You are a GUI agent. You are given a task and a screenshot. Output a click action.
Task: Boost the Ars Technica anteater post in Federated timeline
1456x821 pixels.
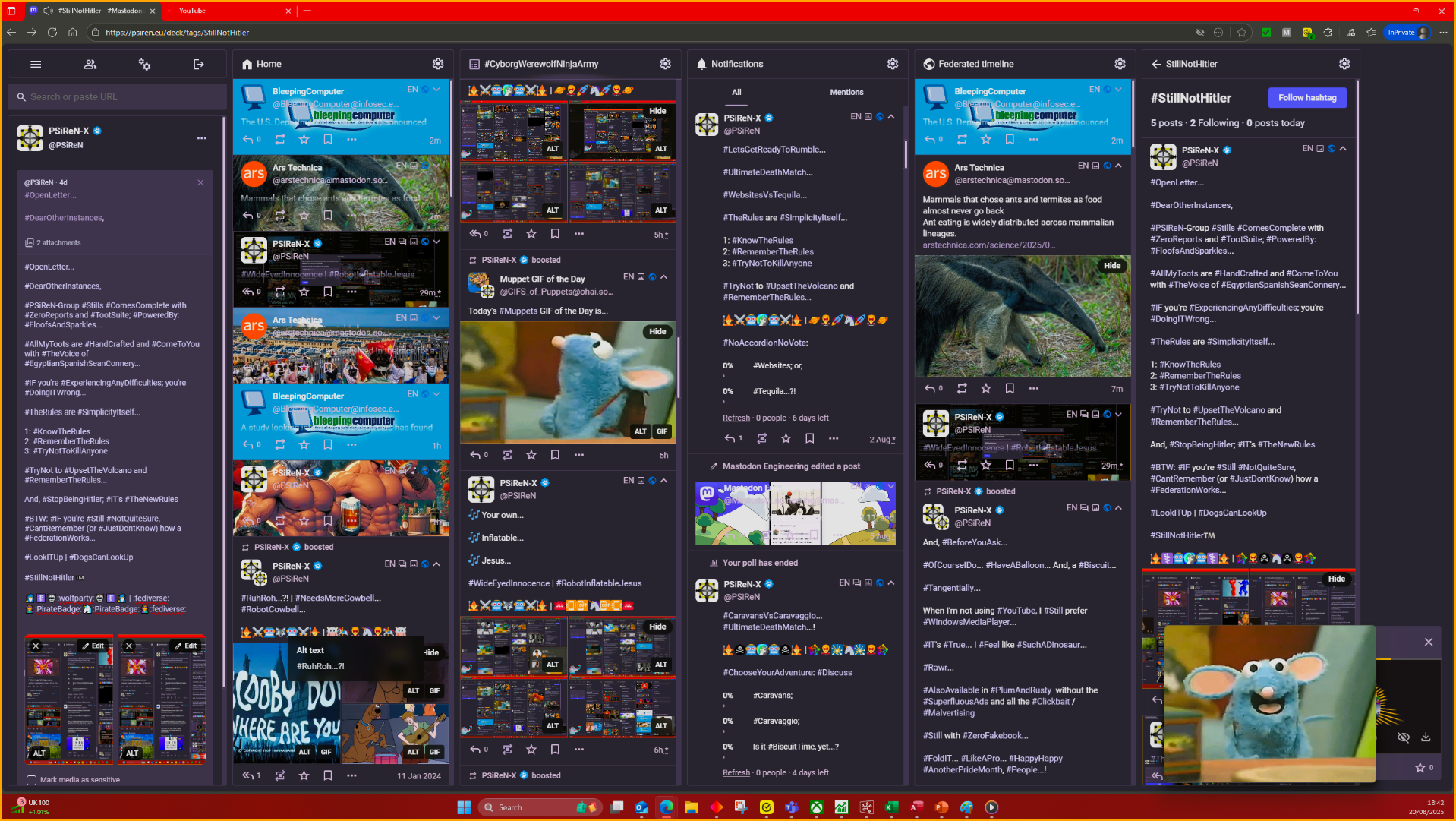pos(962,389)
